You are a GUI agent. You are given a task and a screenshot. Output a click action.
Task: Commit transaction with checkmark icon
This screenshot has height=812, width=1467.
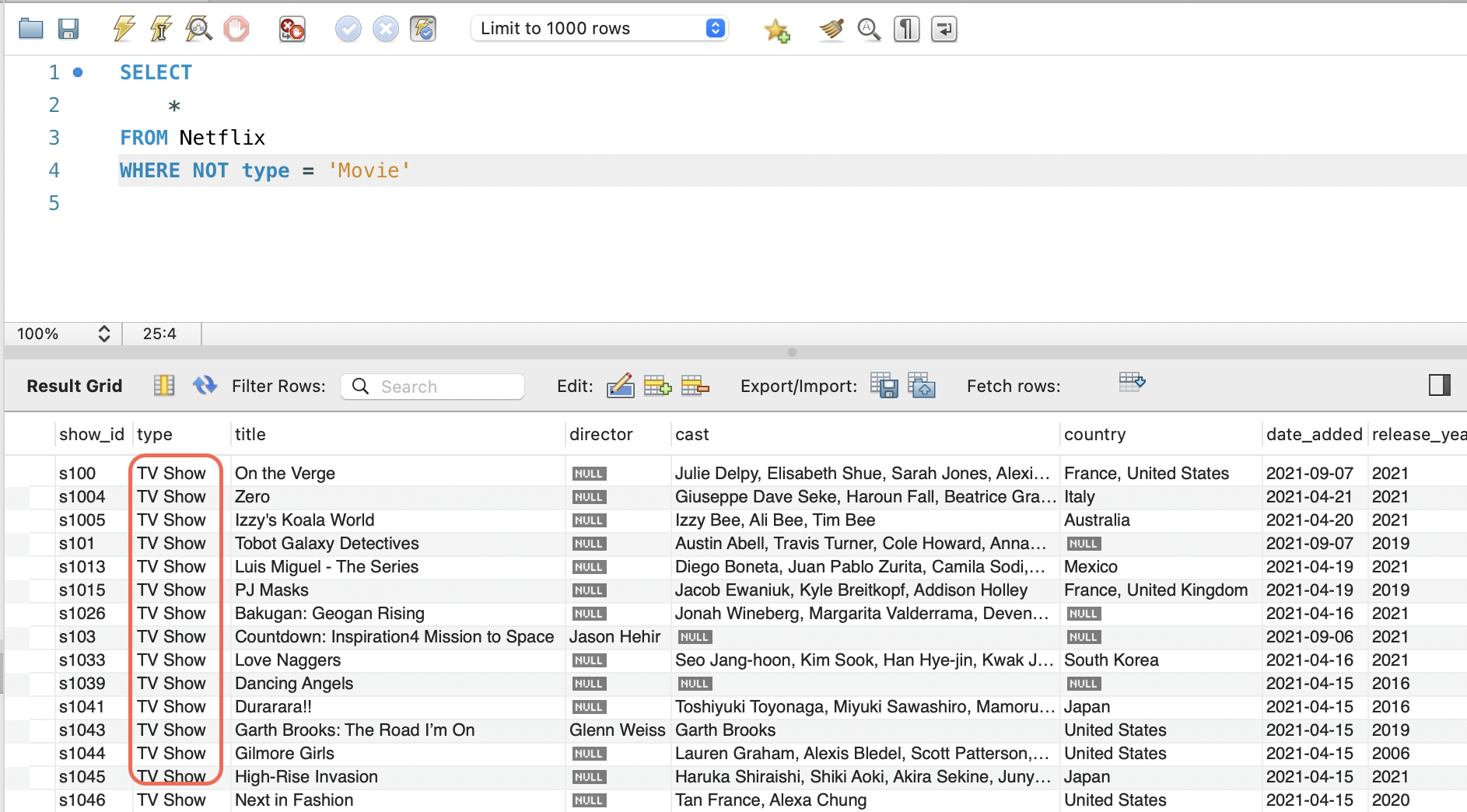click(x=348, y=29)
